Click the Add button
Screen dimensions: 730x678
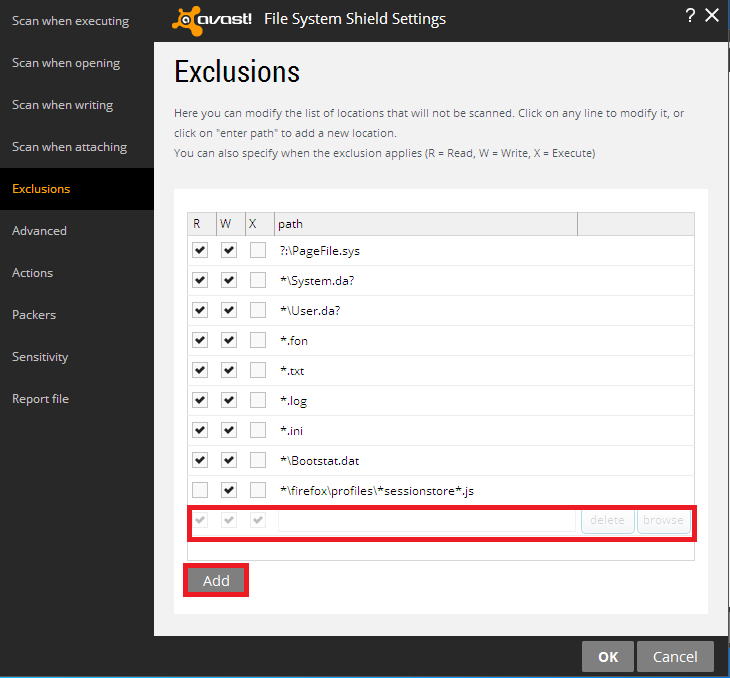click(x=216, y=580)
